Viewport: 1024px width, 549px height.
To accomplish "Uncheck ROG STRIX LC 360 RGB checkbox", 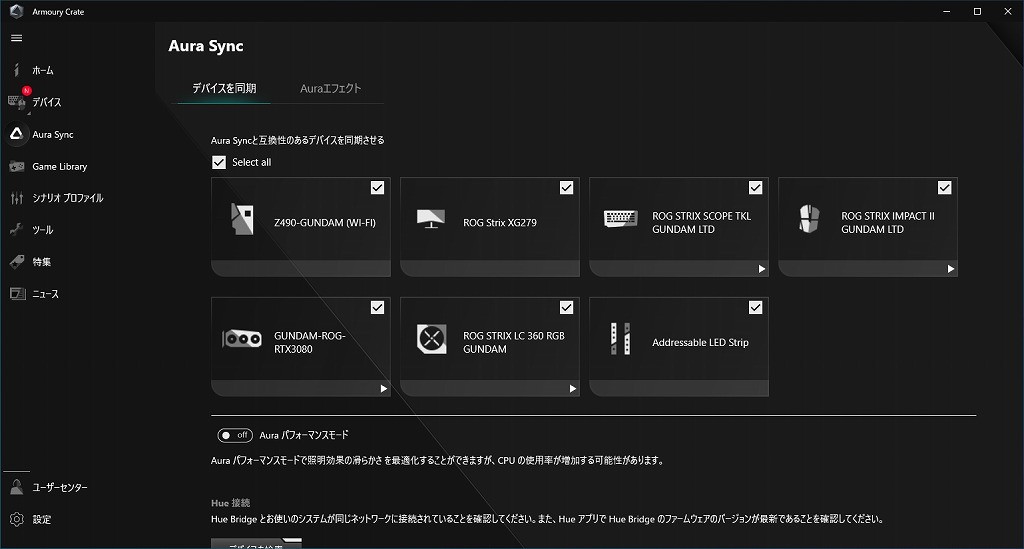I will point(566,307).
